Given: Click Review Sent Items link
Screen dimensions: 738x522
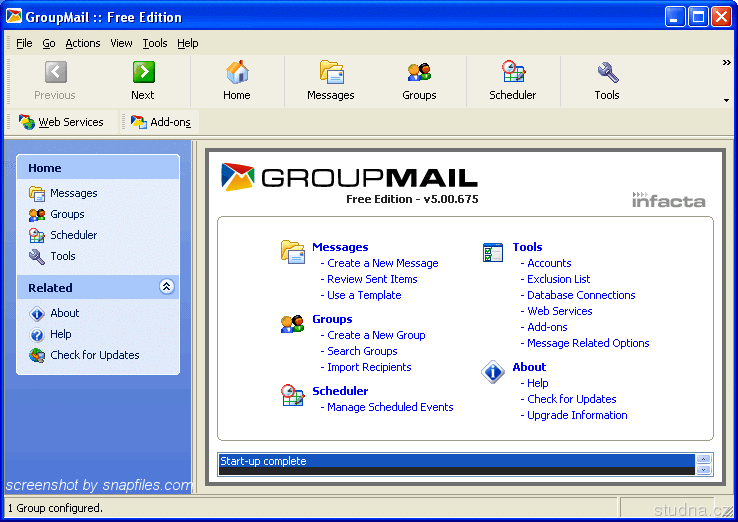Looking at the screenshot, I should click(372, 279).
